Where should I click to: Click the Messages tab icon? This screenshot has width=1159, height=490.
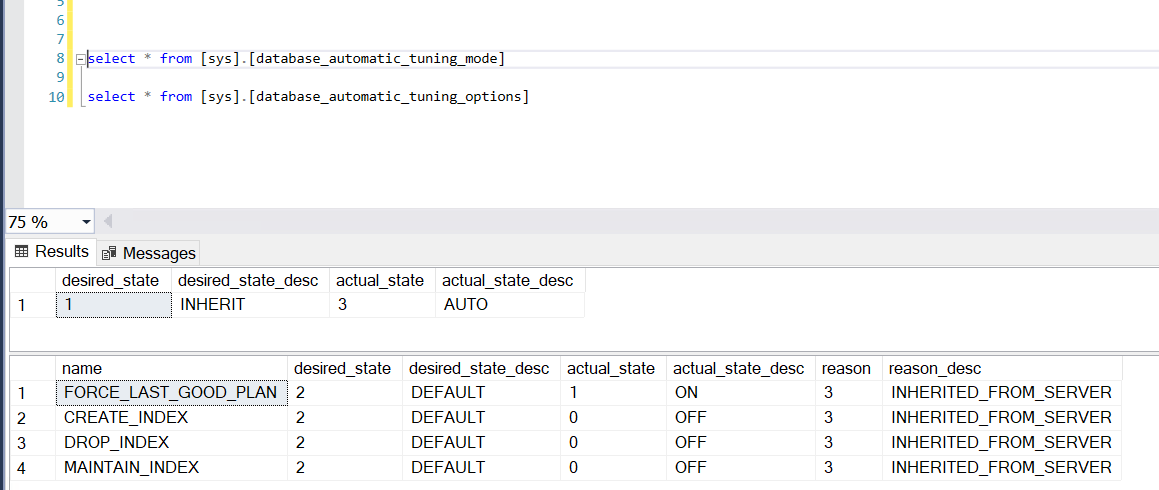pos(109,253)
